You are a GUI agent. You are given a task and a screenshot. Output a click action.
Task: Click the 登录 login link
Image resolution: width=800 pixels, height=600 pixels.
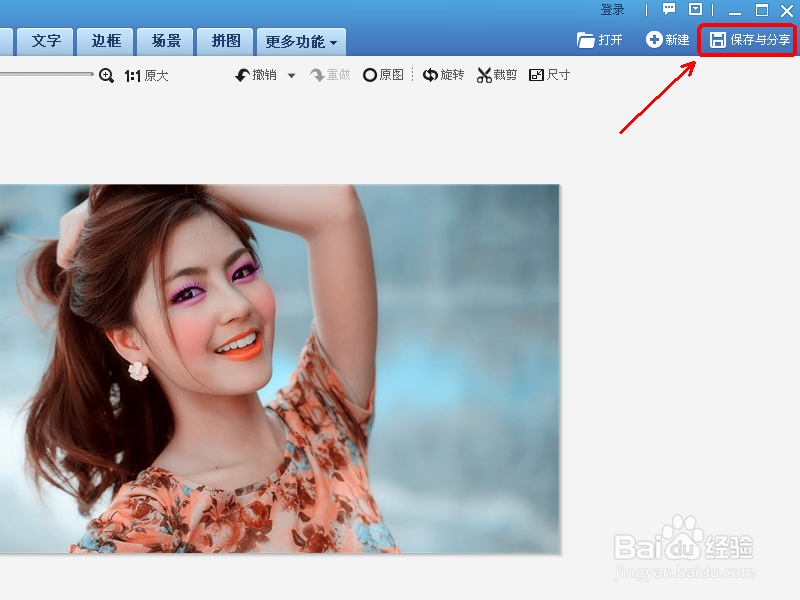[612, 10]
